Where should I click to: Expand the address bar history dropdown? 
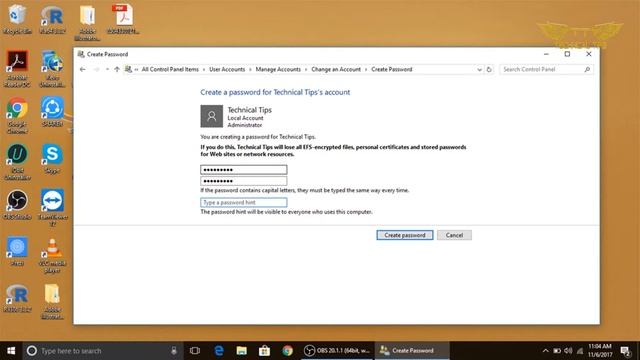(x=479, y=69)
